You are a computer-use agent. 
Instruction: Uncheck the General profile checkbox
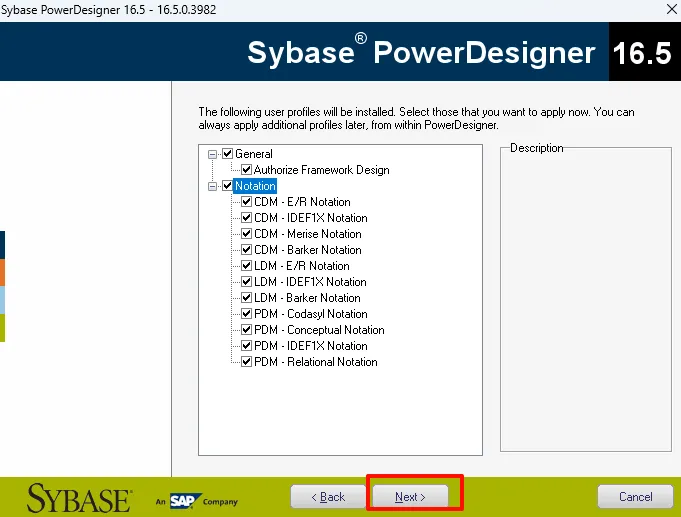coord(228,154)
